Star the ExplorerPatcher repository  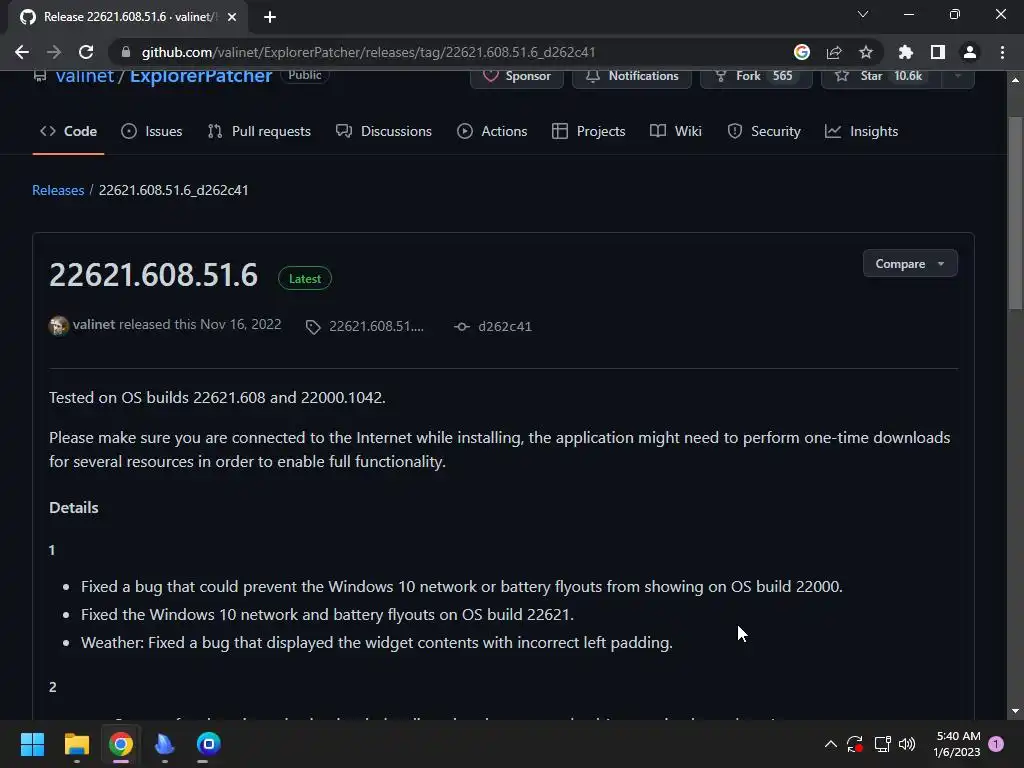881,76
